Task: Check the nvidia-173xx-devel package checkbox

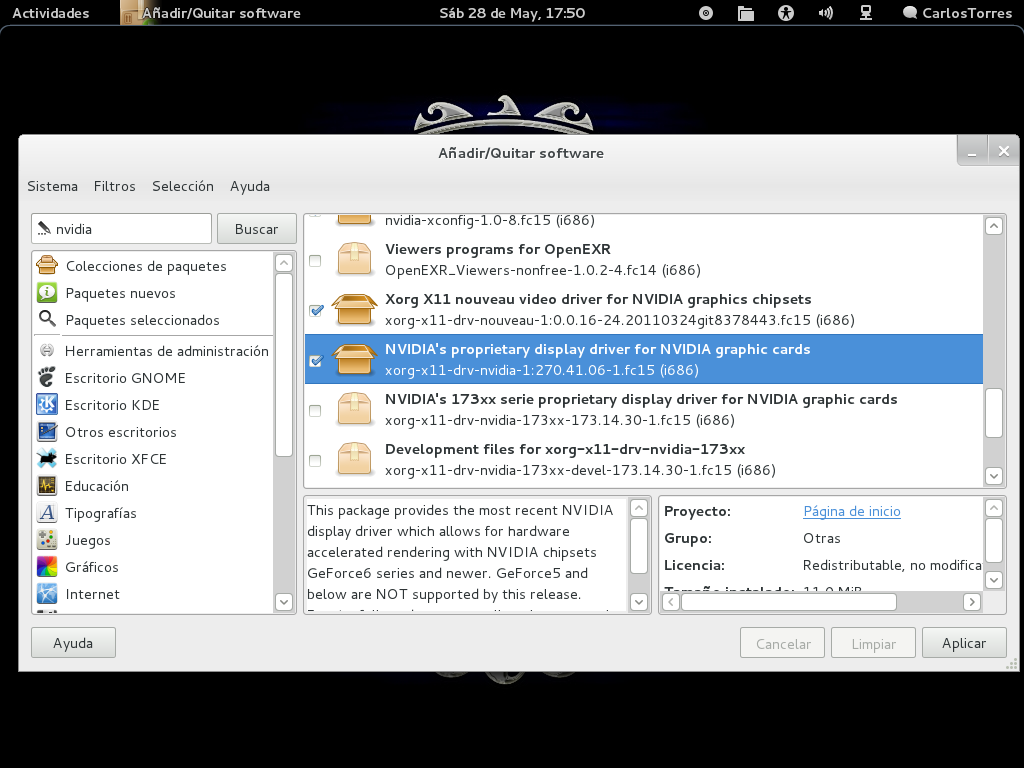Action: [x=315, y=460]
